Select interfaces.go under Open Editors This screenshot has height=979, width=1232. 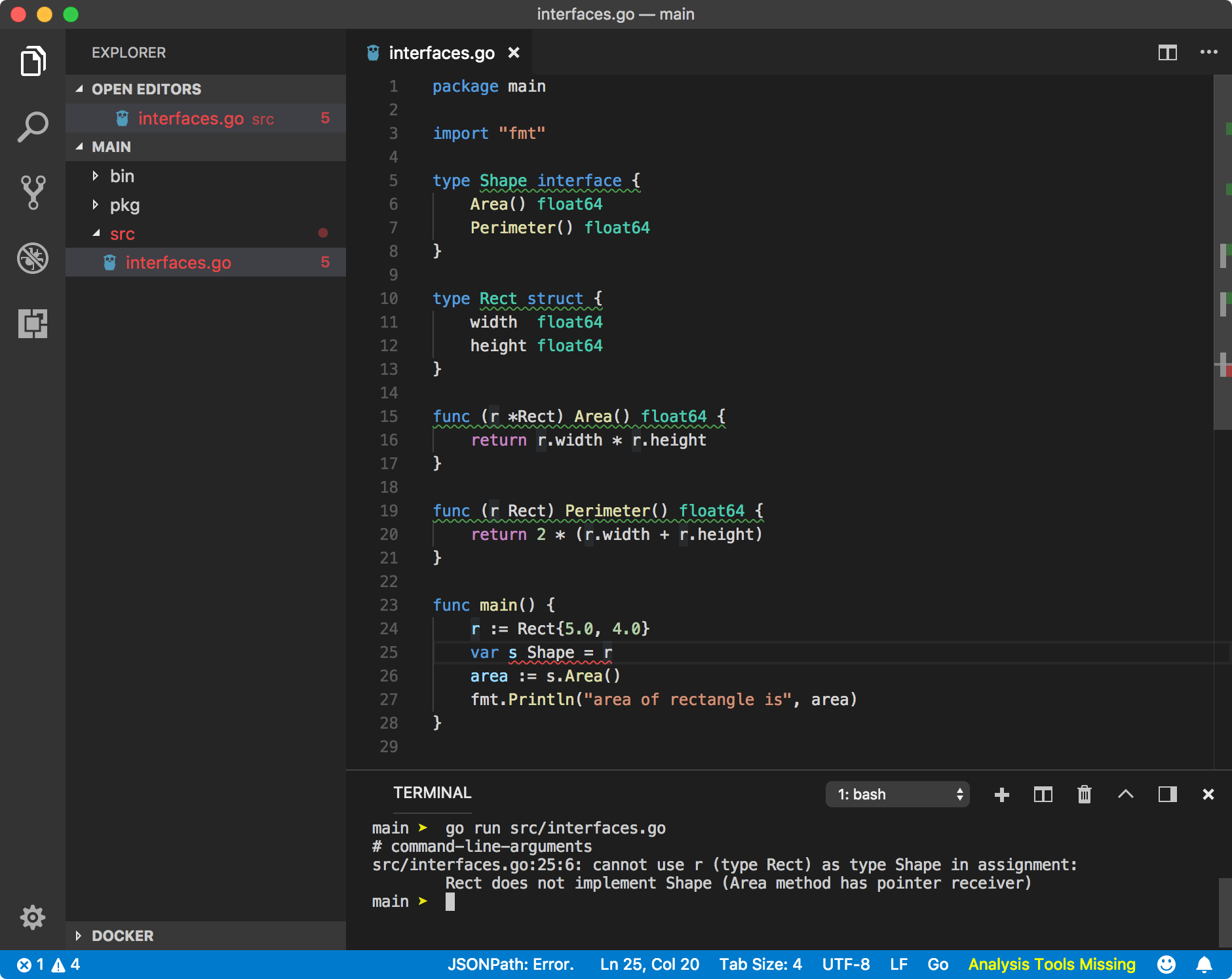coord(191,119)
